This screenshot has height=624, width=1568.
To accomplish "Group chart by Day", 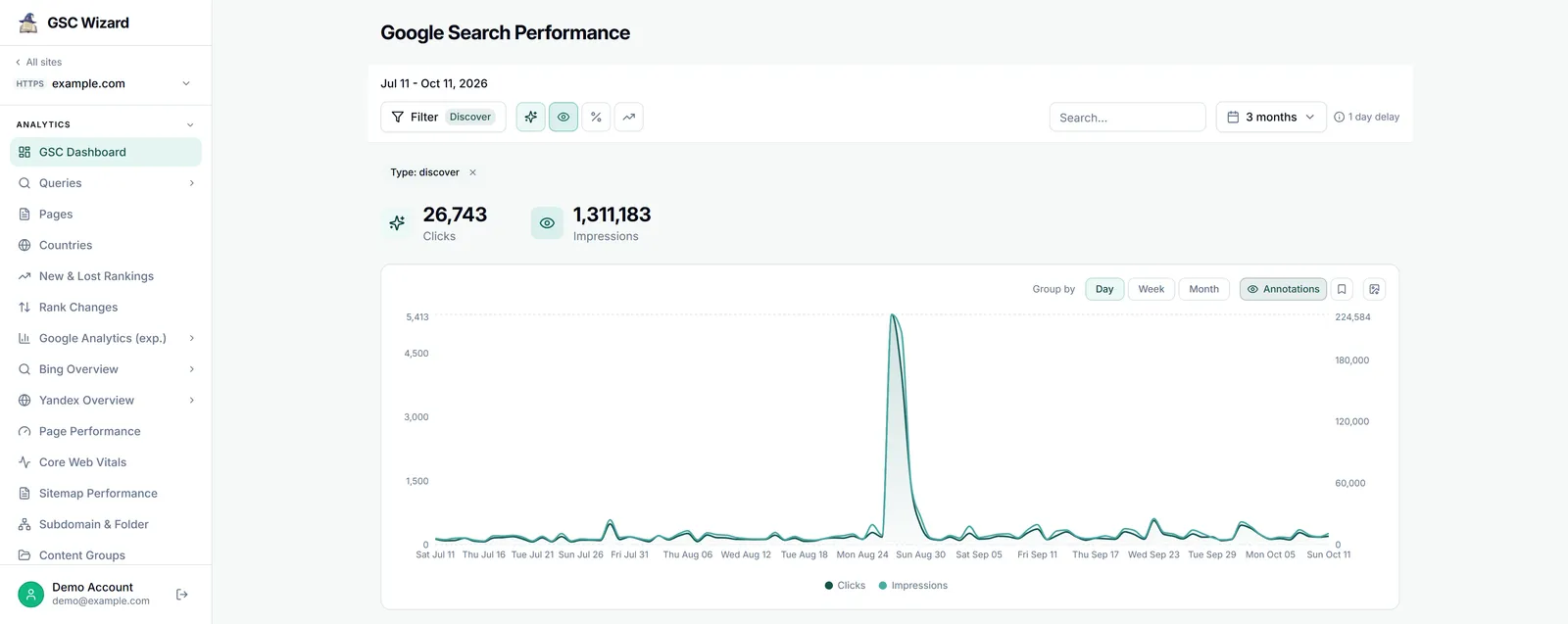I will [1104, 289].
